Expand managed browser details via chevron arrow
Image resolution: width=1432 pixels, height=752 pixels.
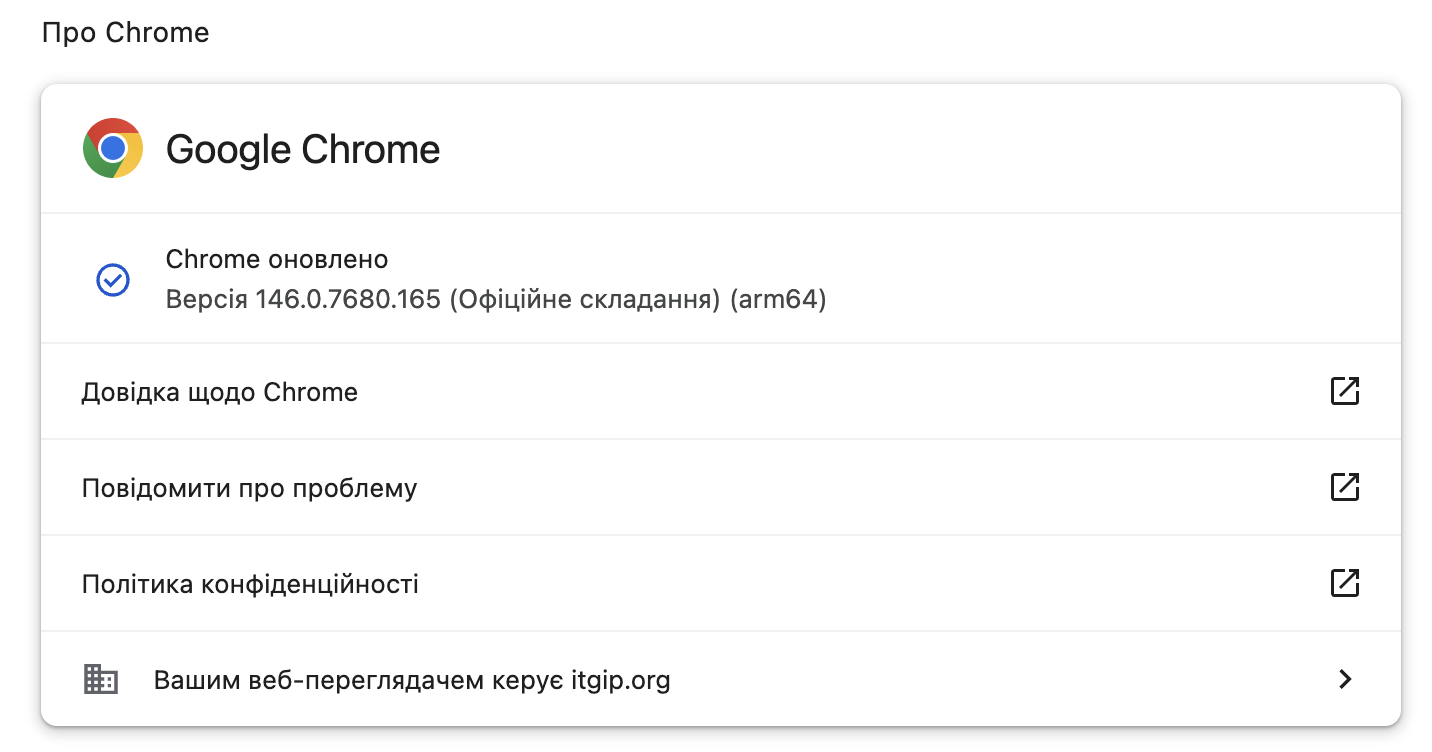pos(1345,680)
